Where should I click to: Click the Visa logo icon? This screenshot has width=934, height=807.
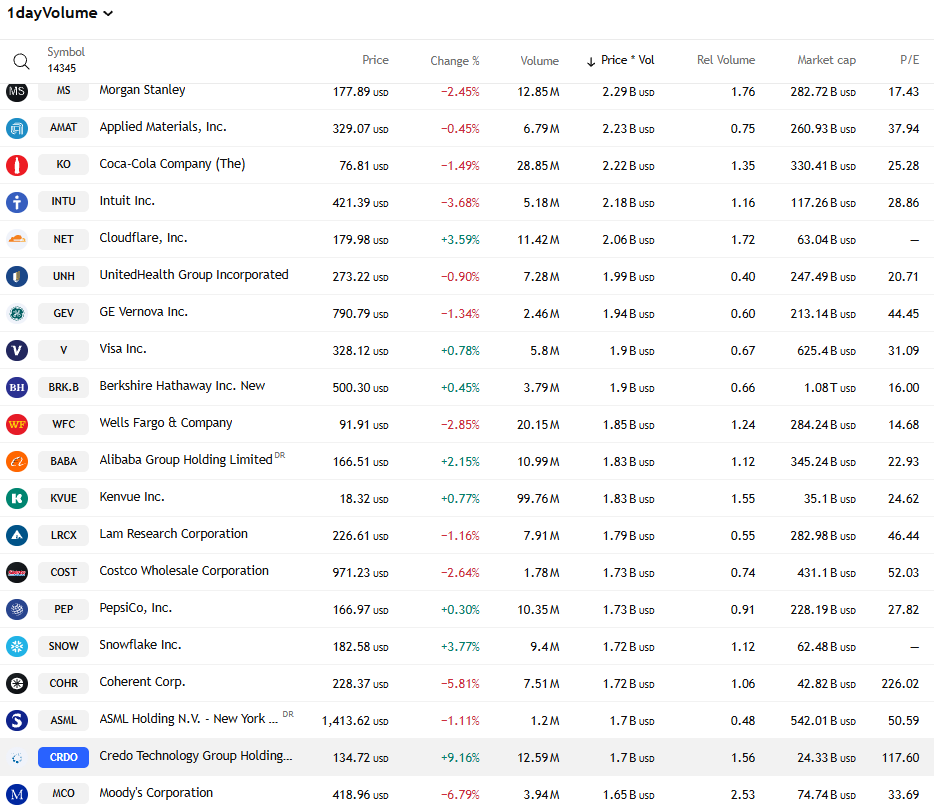(x=17, y=350)
